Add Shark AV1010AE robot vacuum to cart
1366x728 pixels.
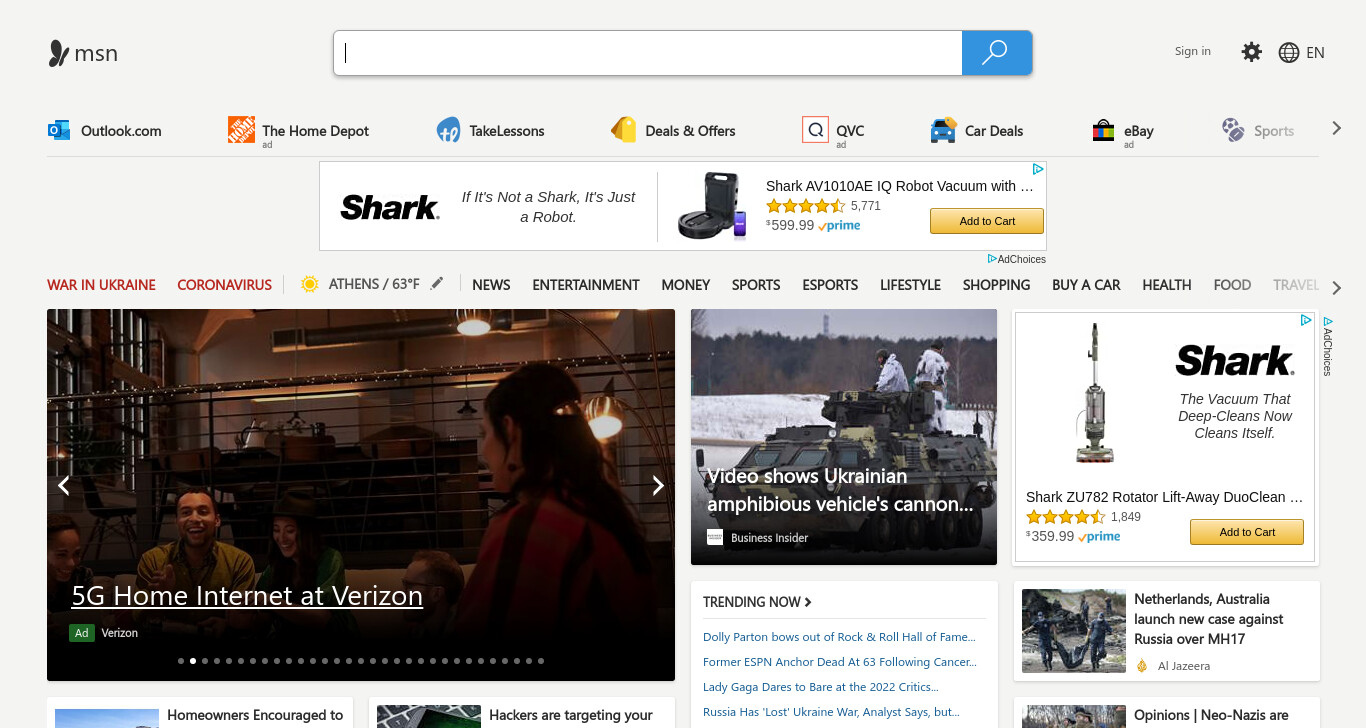pos(987,221)
